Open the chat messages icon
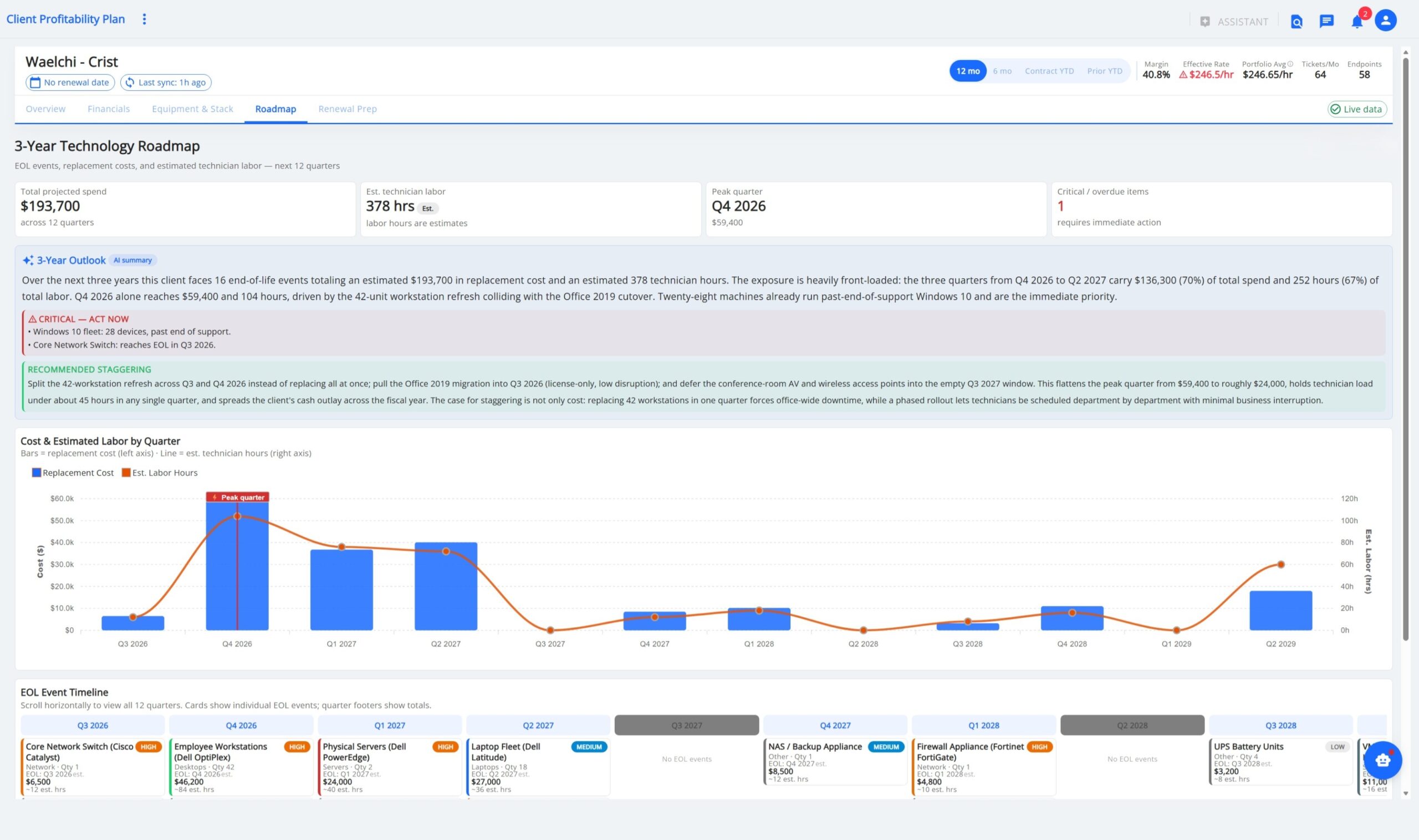 1326,22
